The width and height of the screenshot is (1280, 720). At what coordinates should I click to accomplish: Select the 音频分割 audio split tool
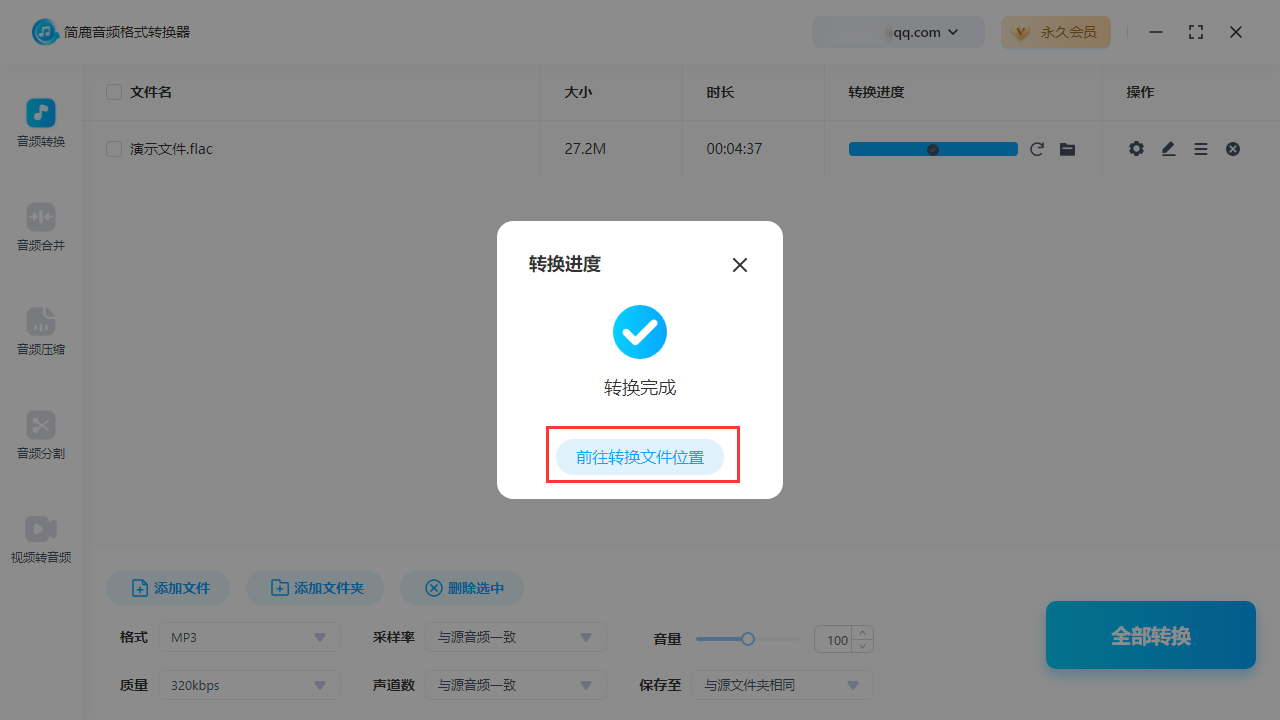(40, 437)
